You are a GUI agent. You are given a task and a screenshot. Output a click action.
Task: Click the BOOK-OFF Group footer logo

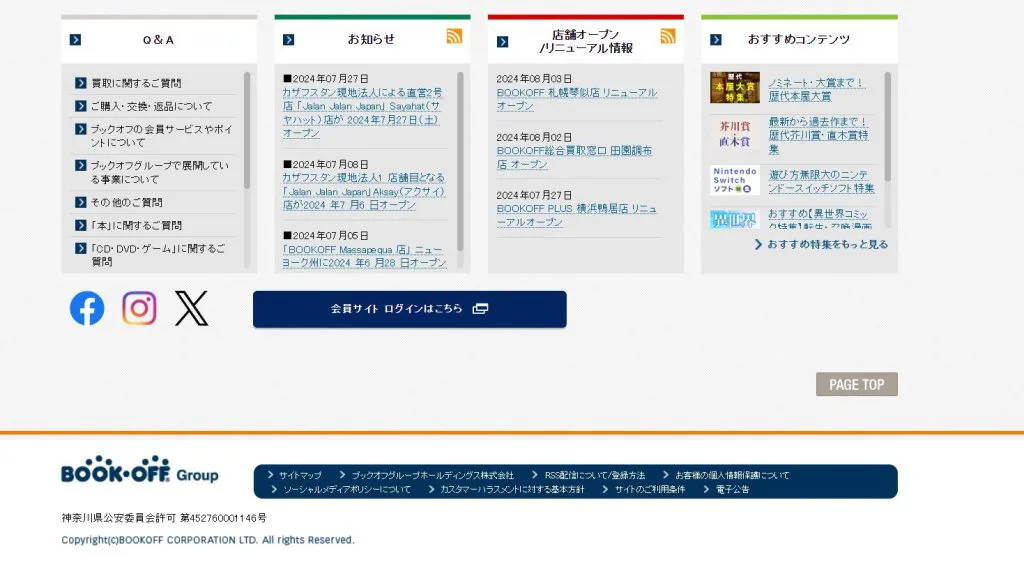(139, 471)
